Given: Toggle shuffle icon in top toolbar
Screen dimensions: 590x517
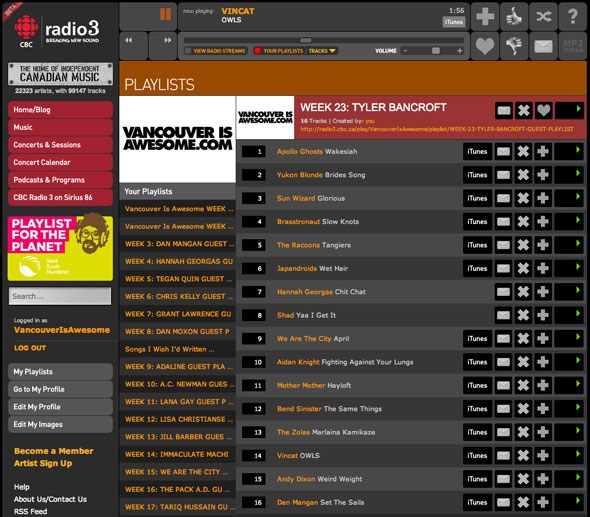Looking at the screenshot, I should [x=543, y=17].
